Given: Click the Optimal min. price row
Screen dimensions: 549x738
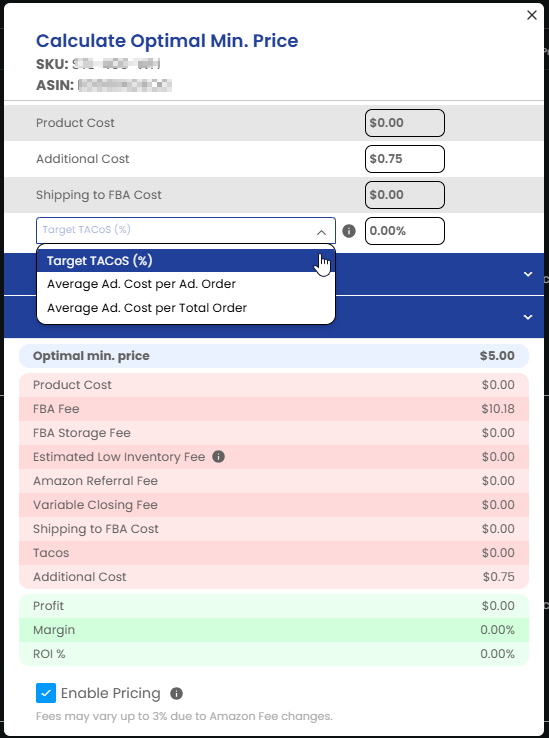Looking at the screenshot, I should pos(274,356).
